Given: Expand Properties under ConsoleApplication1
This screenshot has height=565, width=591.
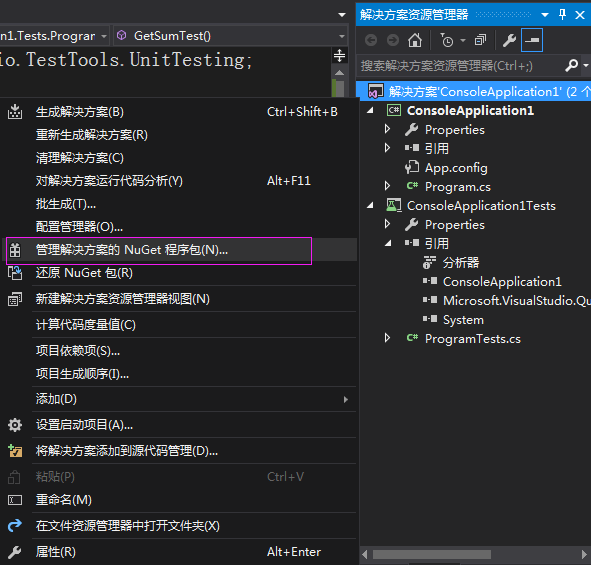Looking at the screenshot, I should (387, 129).
